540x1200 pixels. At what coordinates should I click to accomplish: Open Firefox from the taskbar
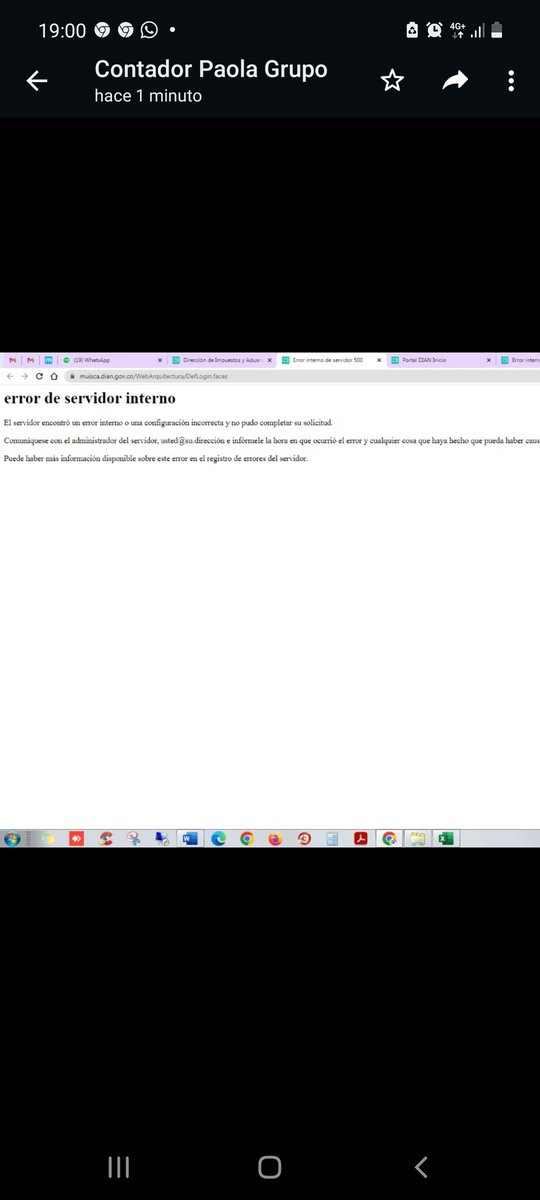tap(276, 838)
